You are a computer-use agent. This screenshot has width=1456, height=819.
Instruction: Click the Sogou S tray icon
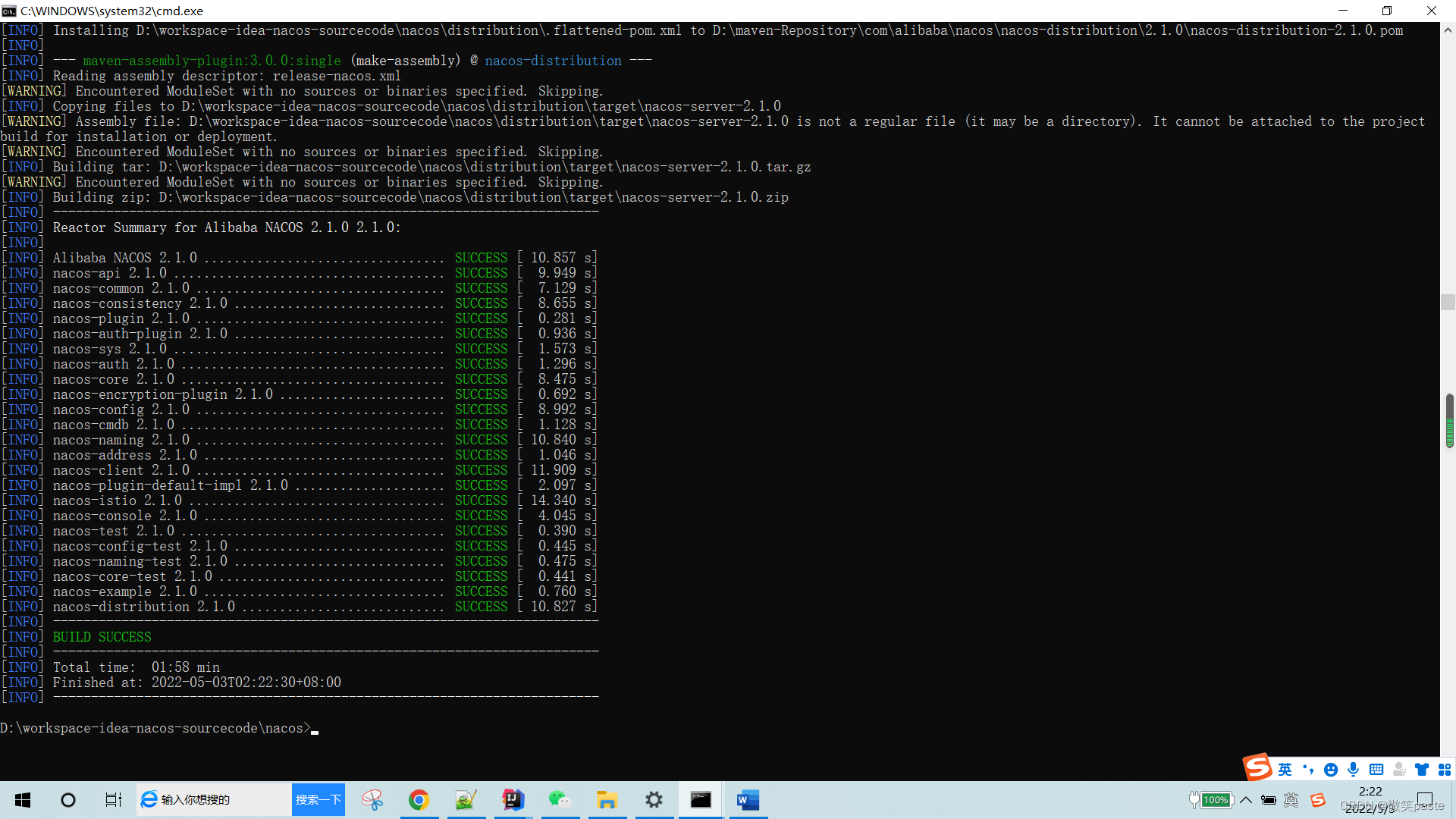(x=1318, y=800)
